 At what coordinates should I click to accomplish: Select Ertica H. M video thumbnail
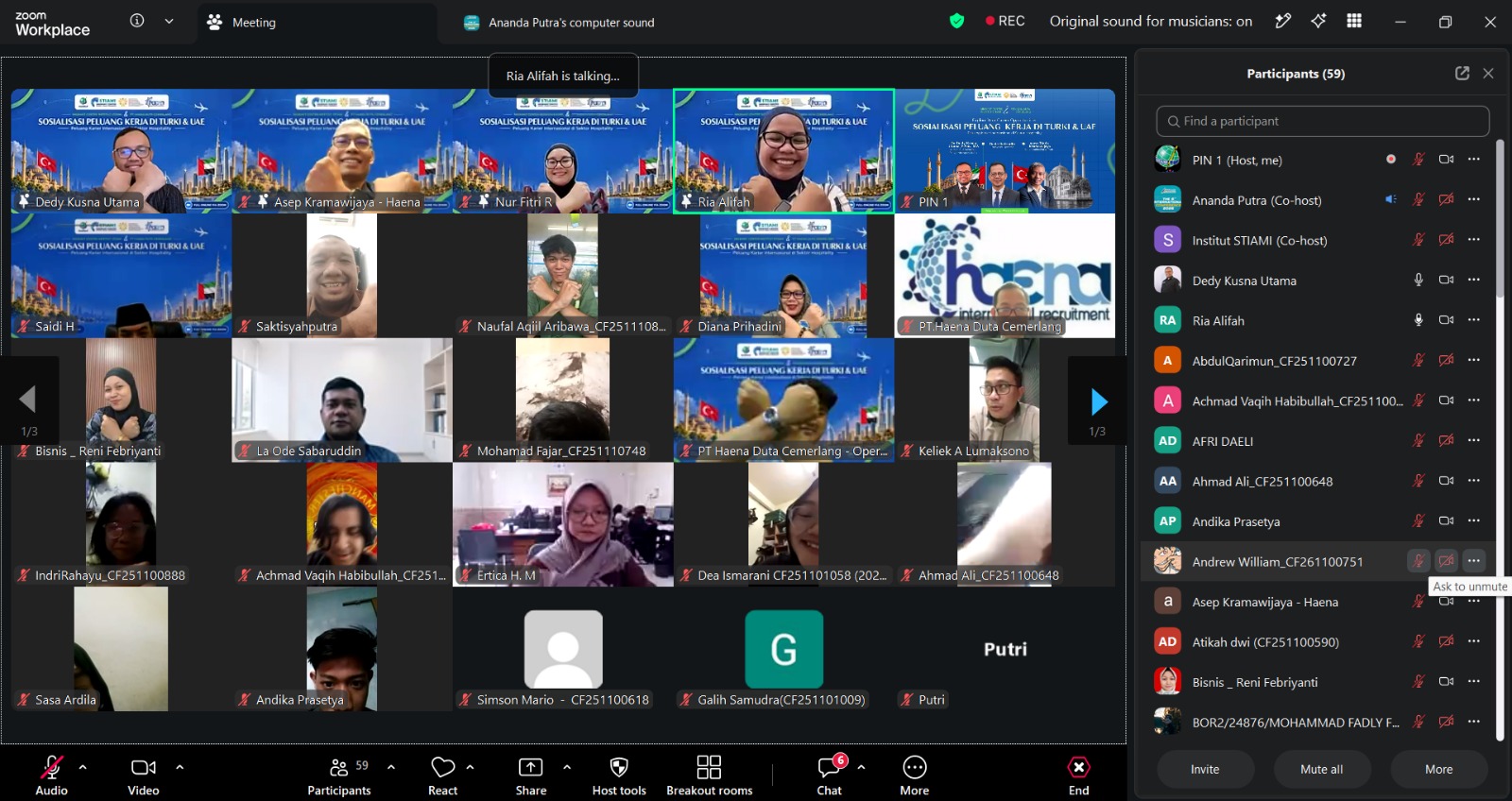click(563, 524)
